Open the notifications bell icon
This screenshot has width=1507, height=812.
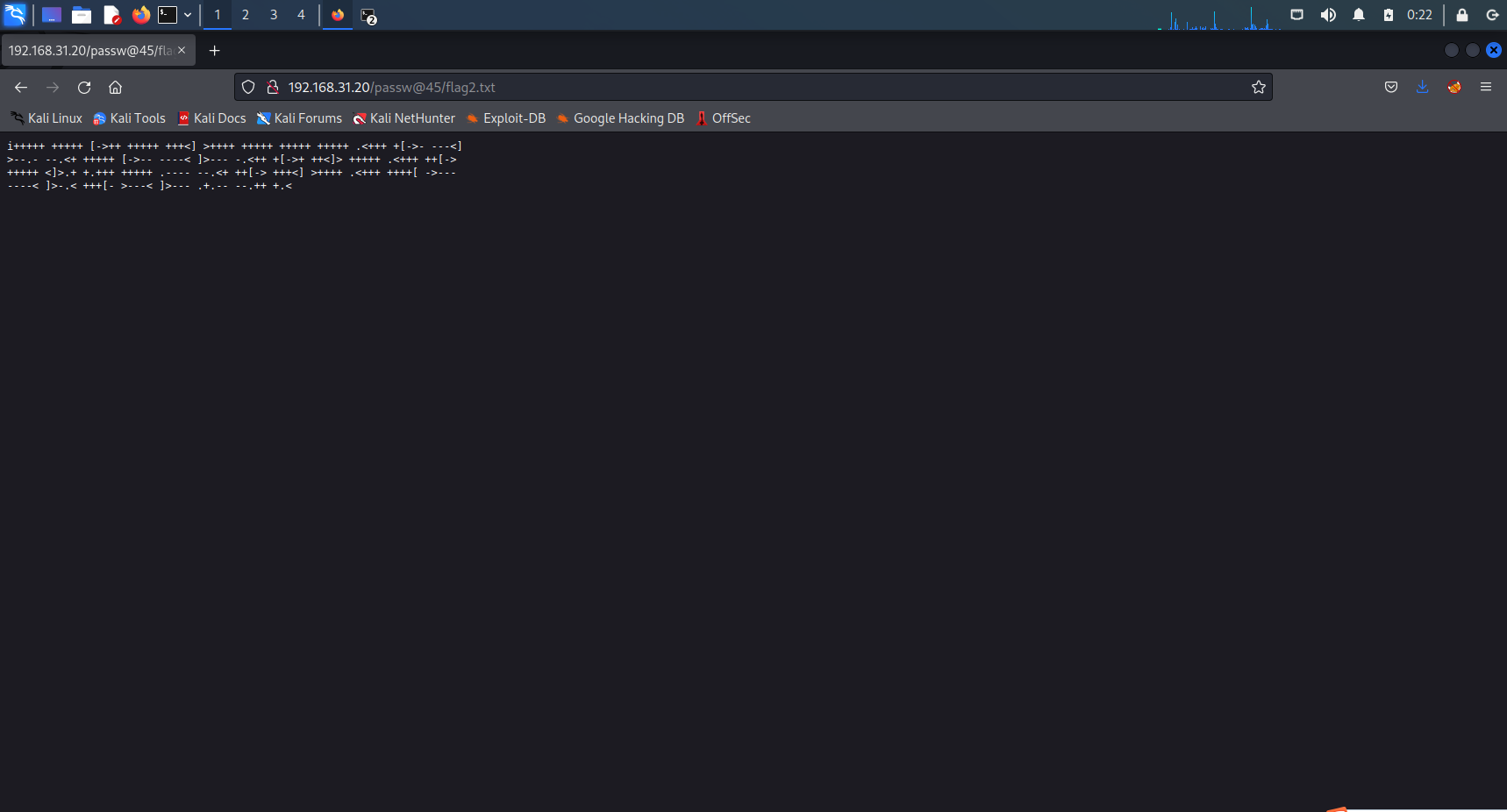point(1359,15)
